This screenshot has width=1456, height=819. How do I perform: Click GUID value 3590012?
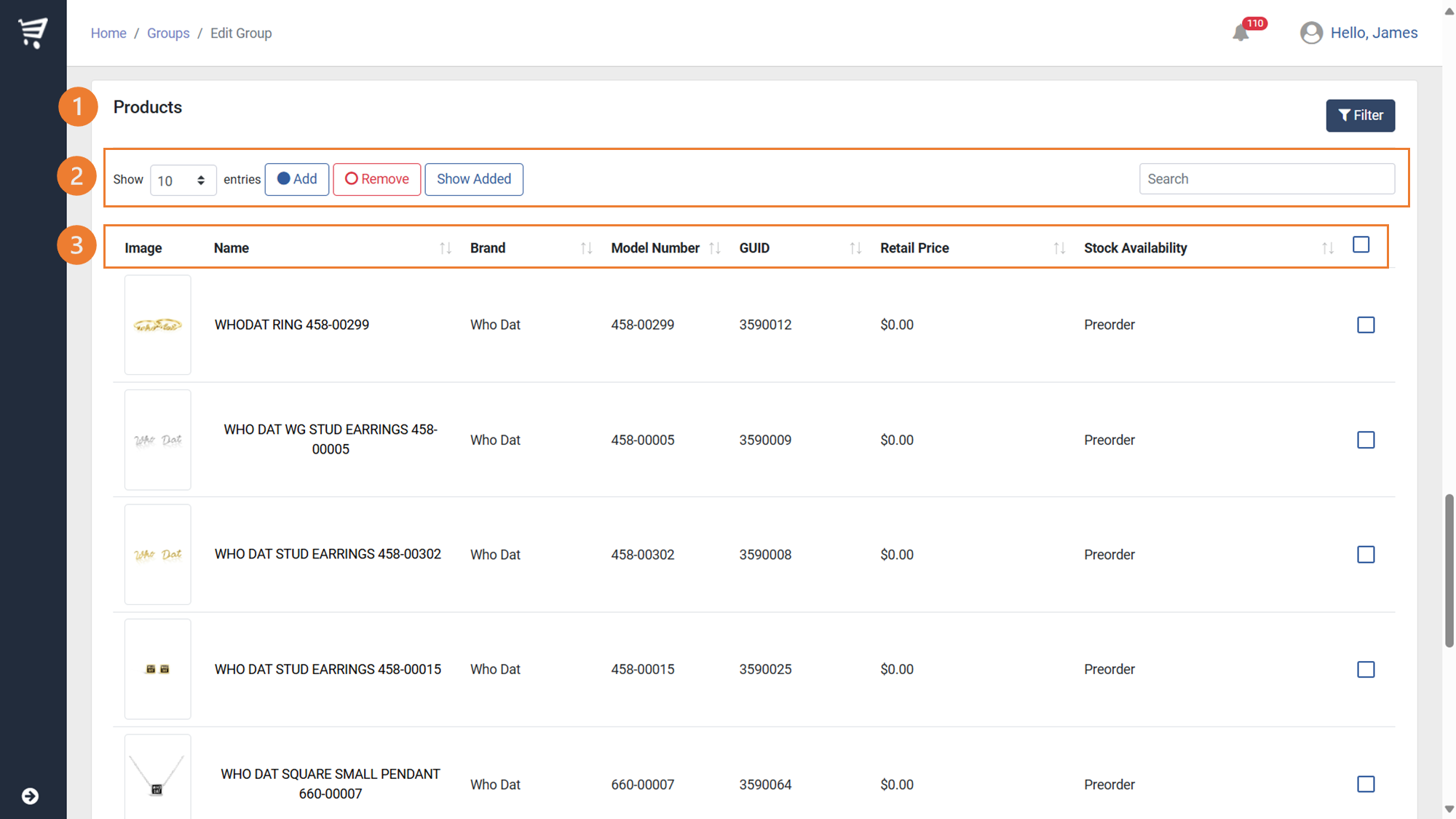coord(765,325)
